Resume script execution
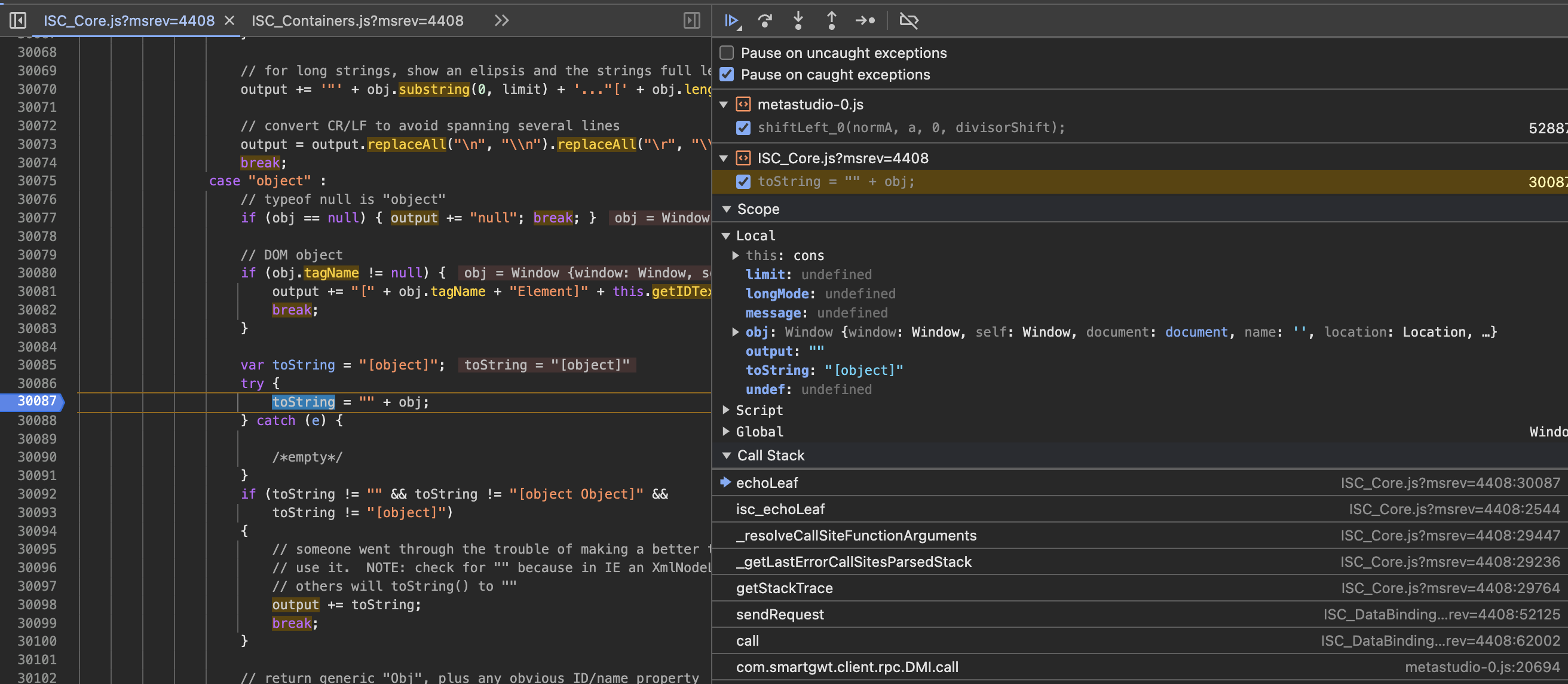 coord(732,21)
